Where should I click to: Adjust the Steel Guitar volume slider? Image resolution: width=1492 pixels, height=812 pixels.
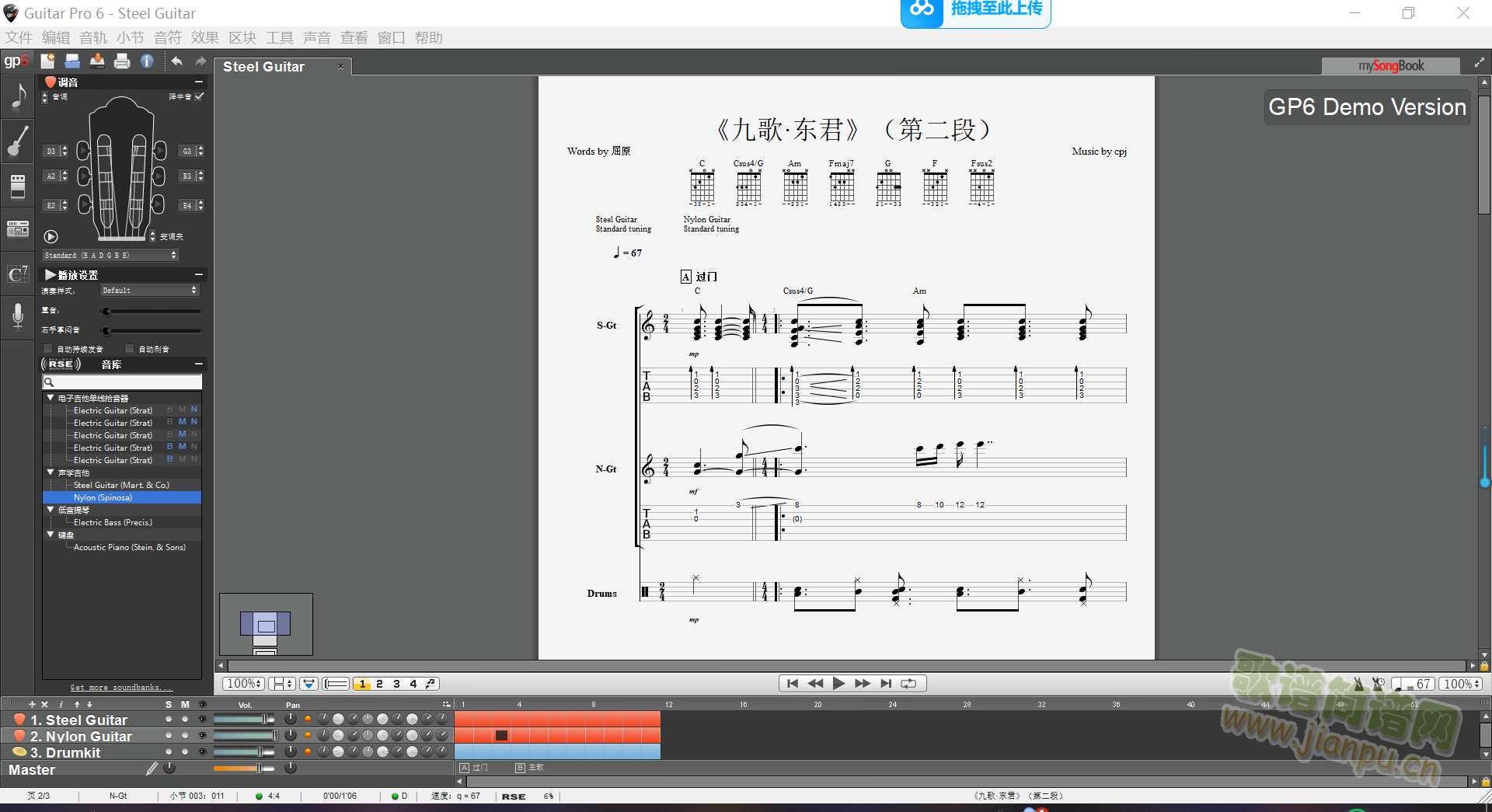click(x=244, y=720)
